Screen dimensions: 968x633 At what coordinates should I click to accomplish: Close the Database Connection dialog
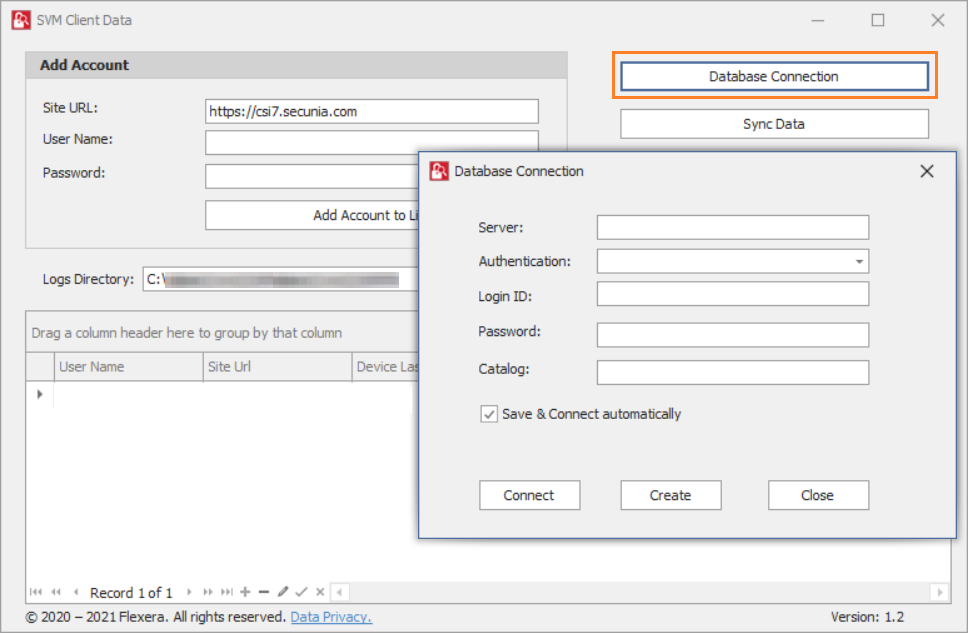(x=927, y=171)
